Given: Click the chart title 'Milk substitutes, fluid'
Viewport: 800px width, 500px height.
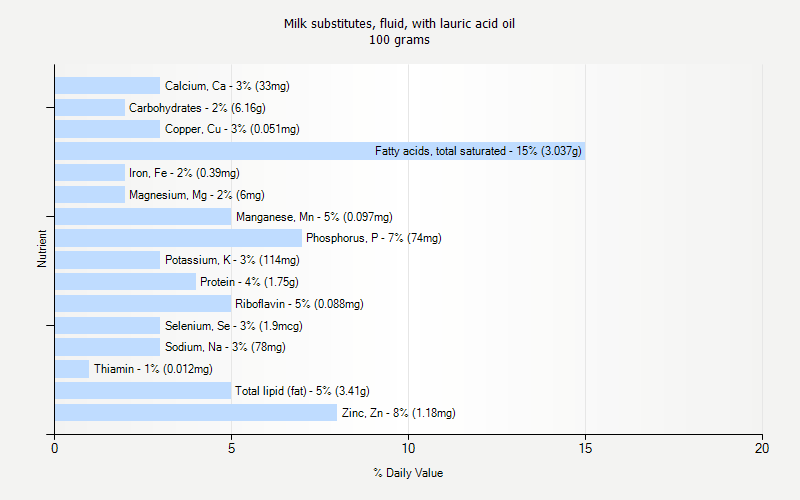Looking at the screenshot, I should coord(399,23).
